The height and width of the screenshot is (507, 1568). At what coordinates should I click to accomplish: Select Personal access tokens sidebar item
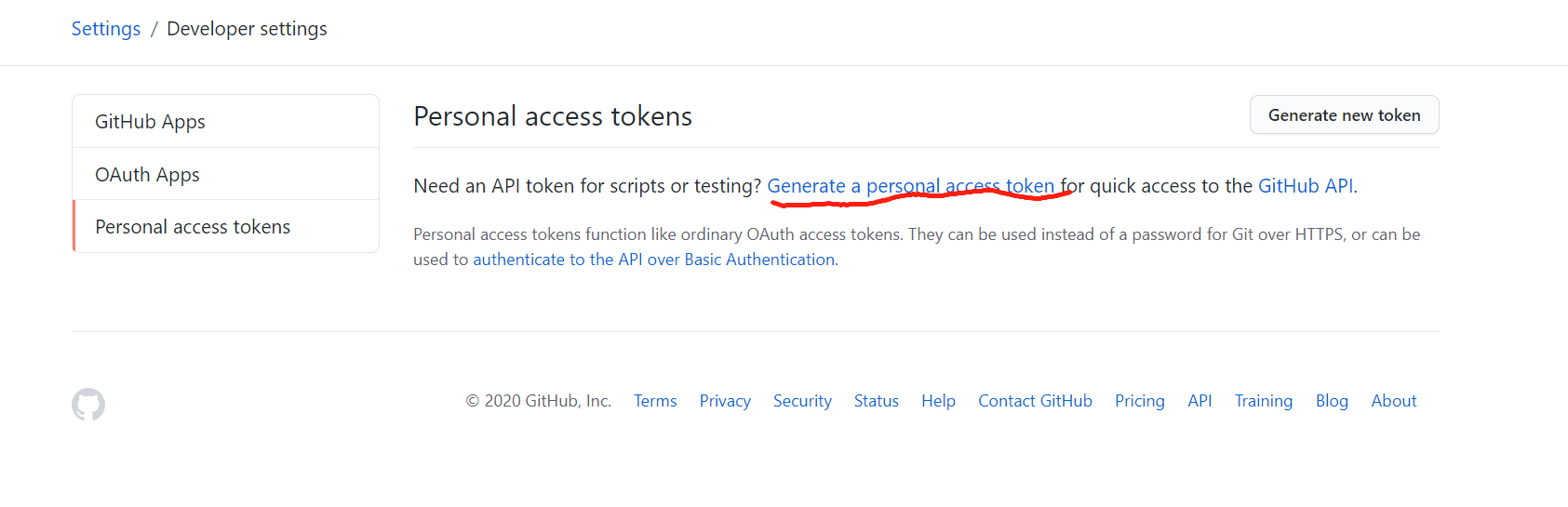(193, 227)
